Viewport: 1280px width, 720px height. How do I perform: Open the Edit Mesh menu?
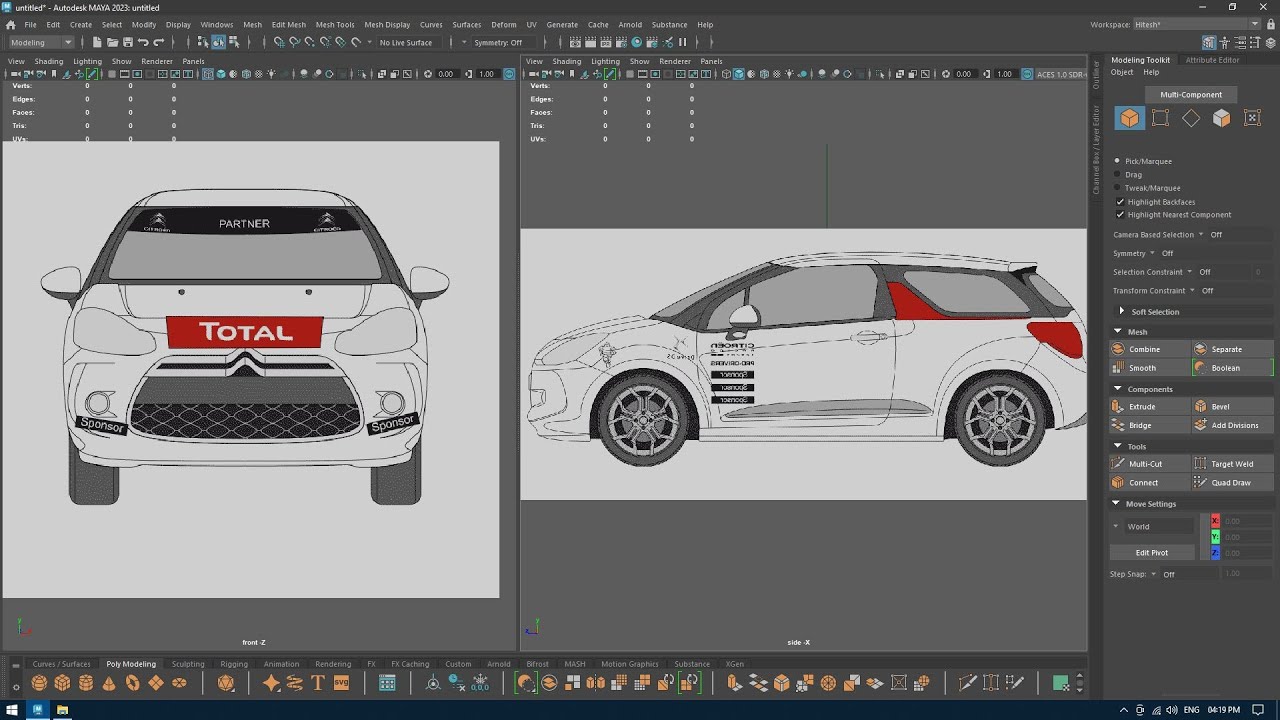coord(289,25)
